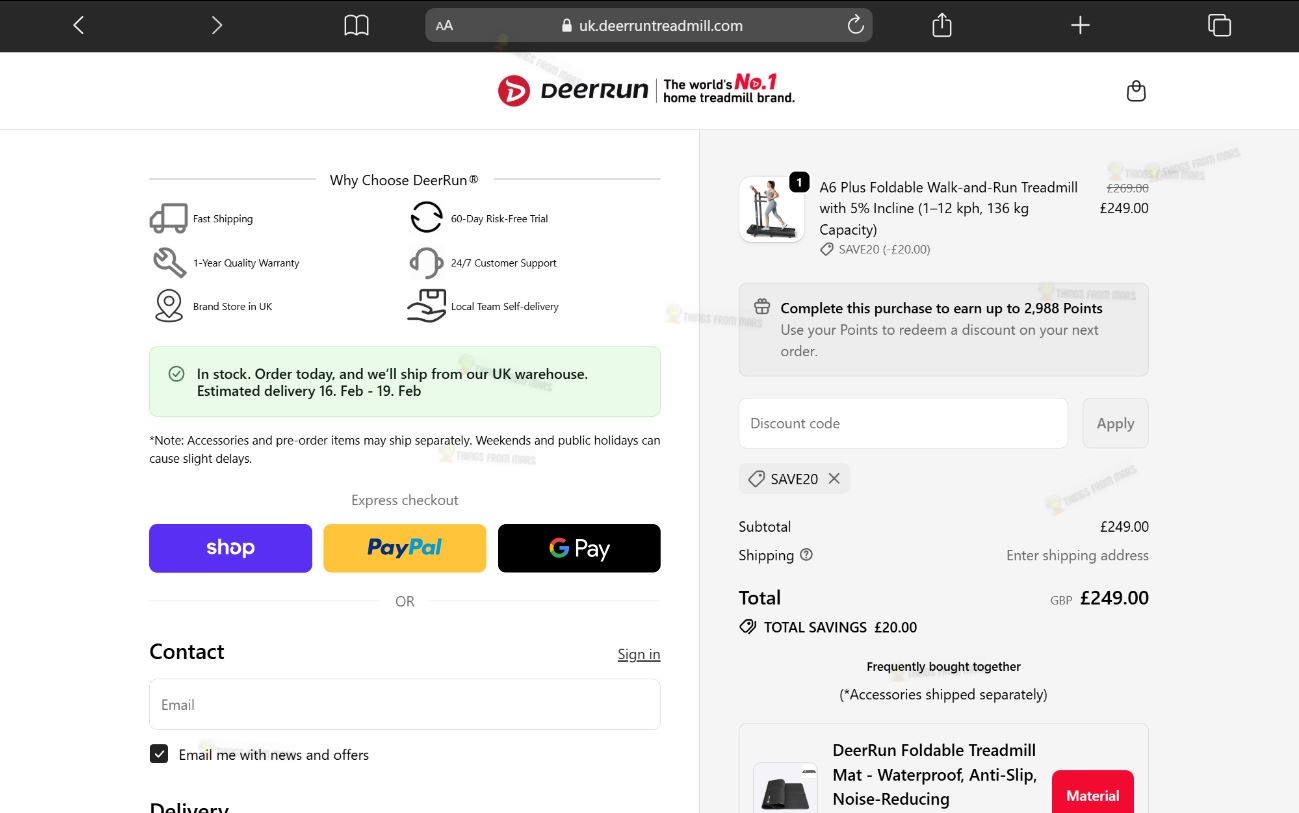Click the Shipping help question mark icon
The width and height of the screenshot is (1299, 813).
pos(807,555)
